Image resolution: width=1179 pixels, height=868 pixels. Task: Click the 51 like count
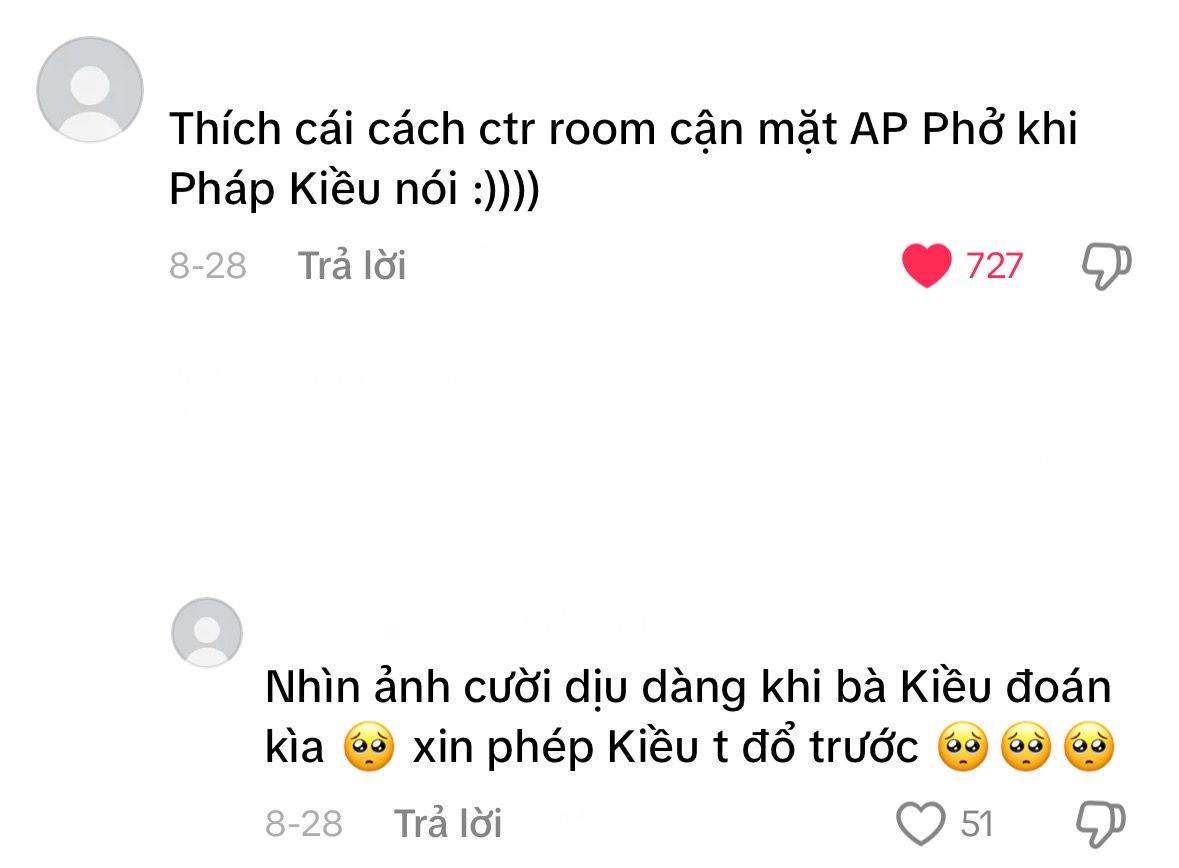click(977, 824)
